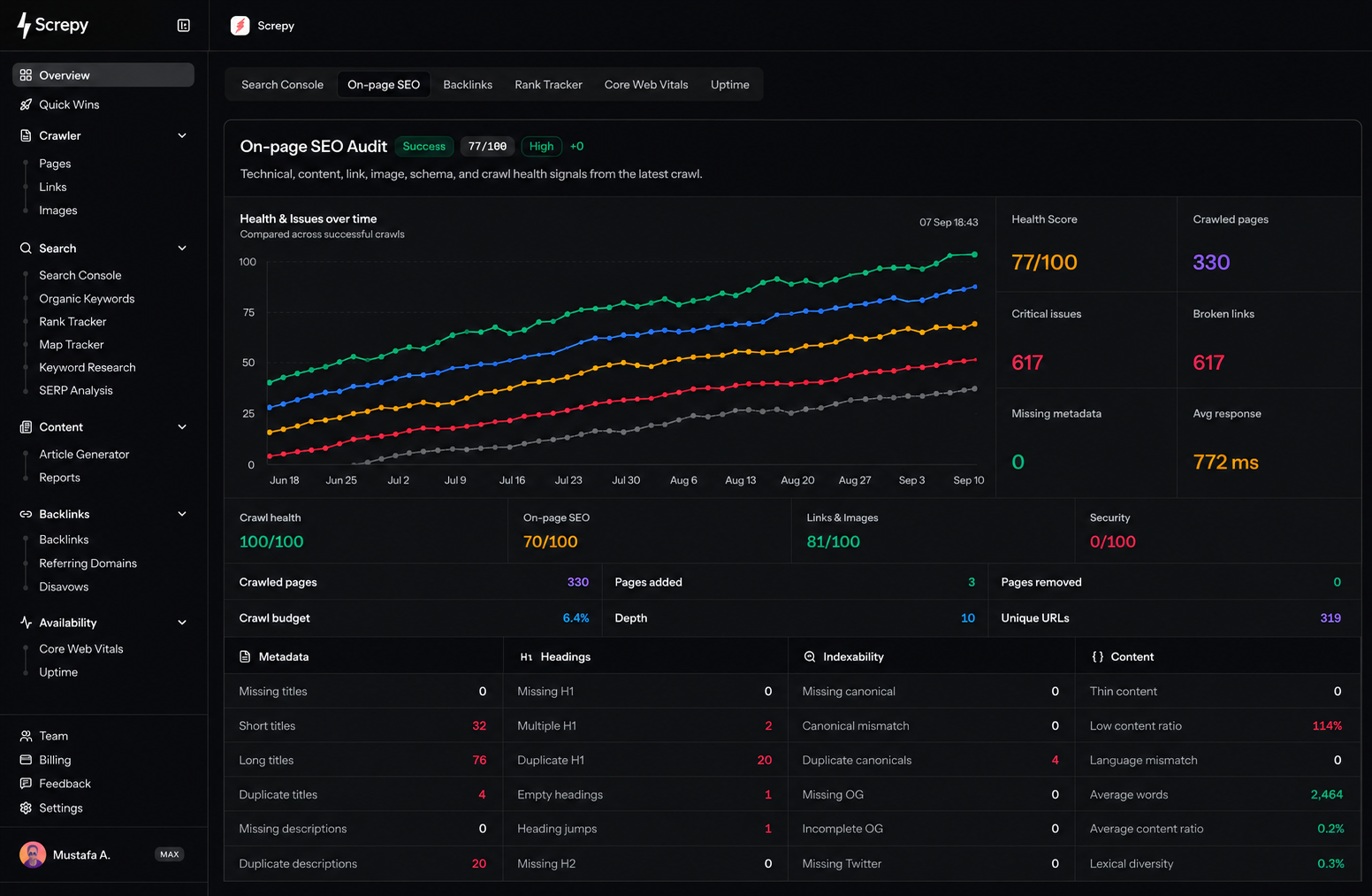Open Overview in the sidebar
The width and height of the screenshot is (1372, 896).
point(103,75)
